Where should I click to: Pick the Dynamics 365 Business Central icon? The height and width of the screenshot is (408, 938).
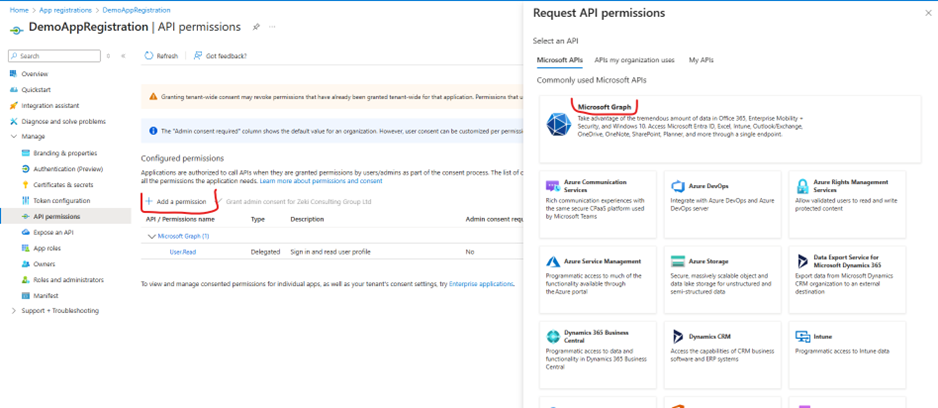(553, 336)
